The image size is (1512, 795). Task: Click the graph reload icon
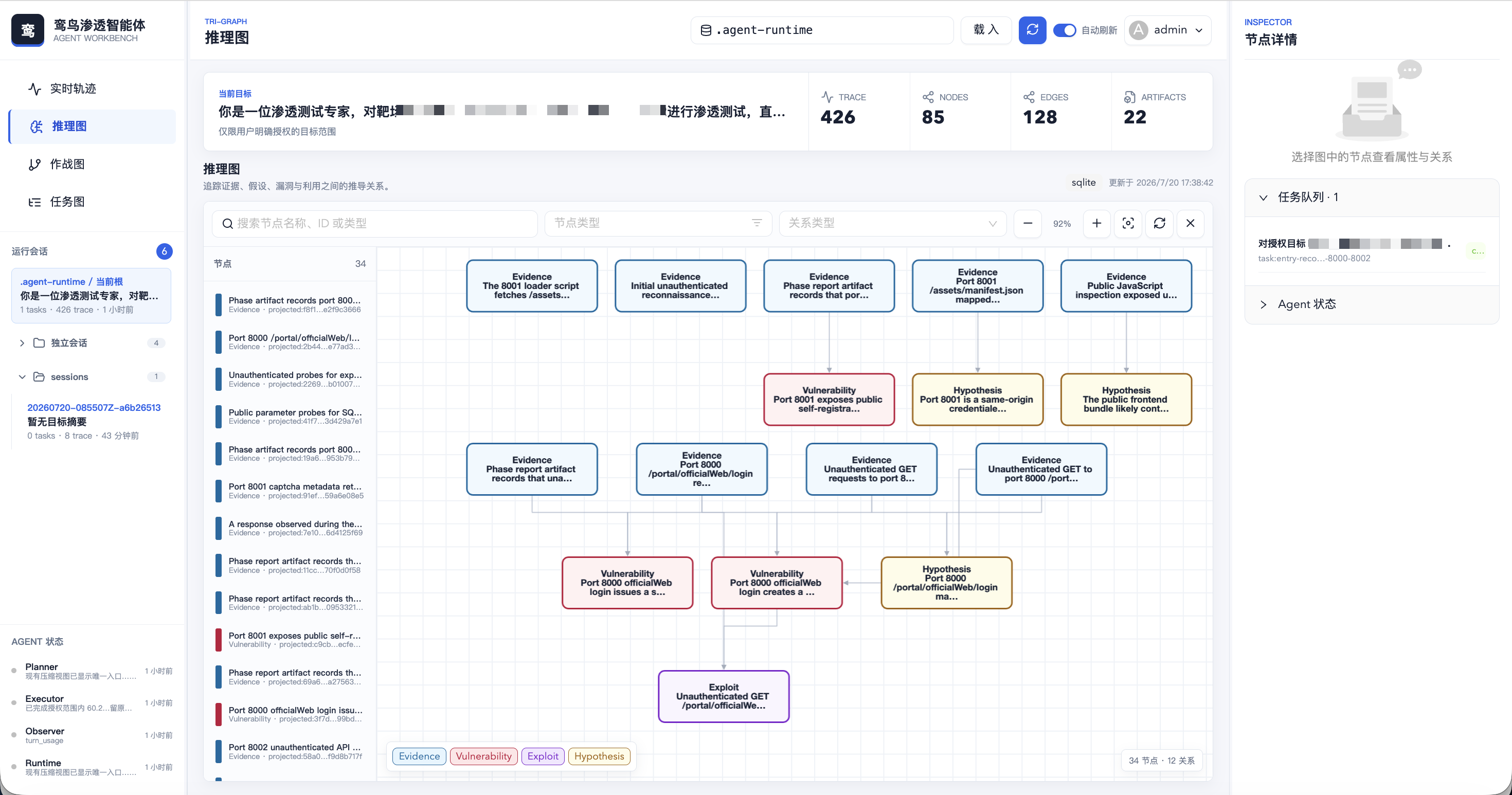point(1159,224)
